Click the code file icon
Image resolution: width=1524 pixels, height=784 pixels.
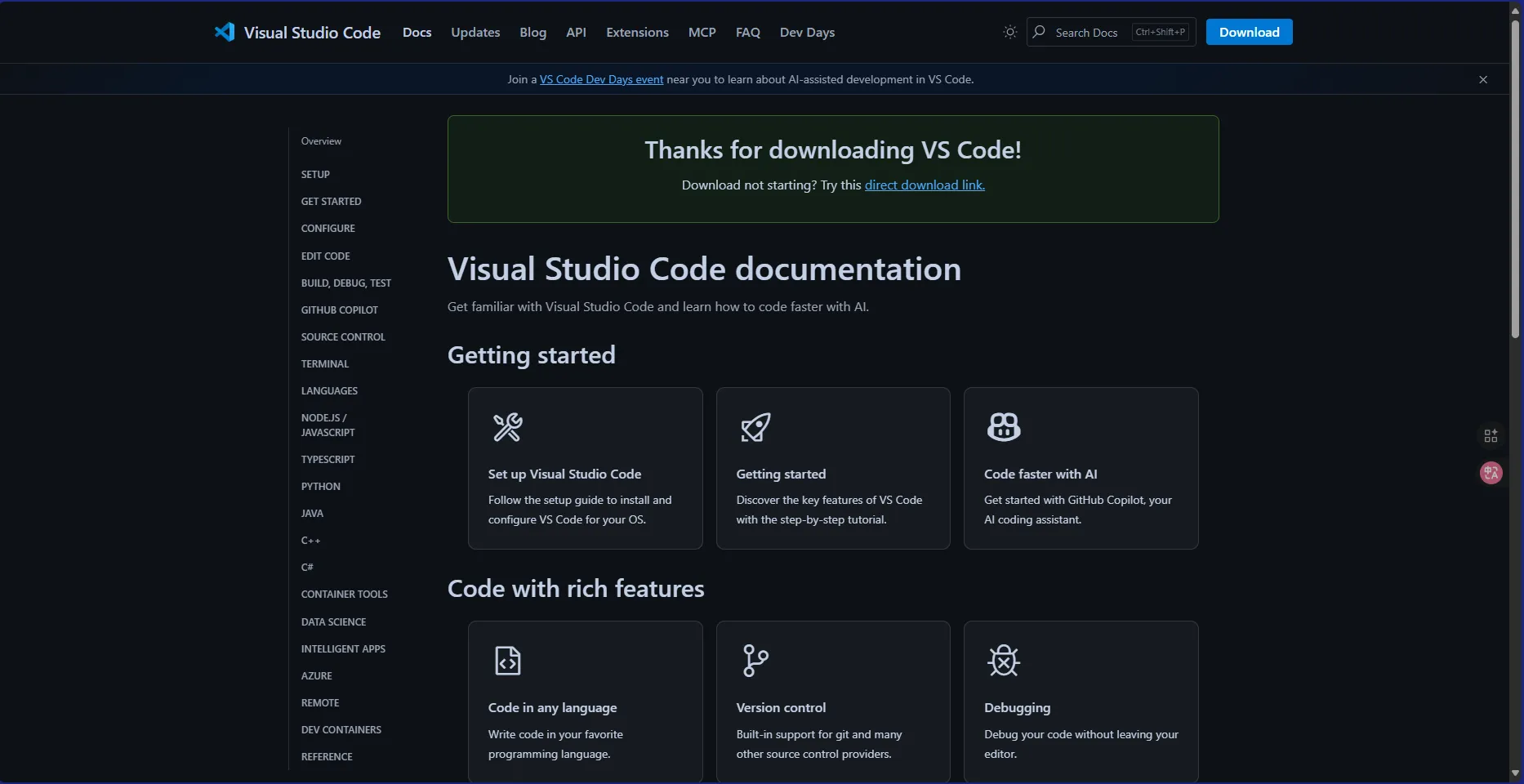click(x=507, y=661)
